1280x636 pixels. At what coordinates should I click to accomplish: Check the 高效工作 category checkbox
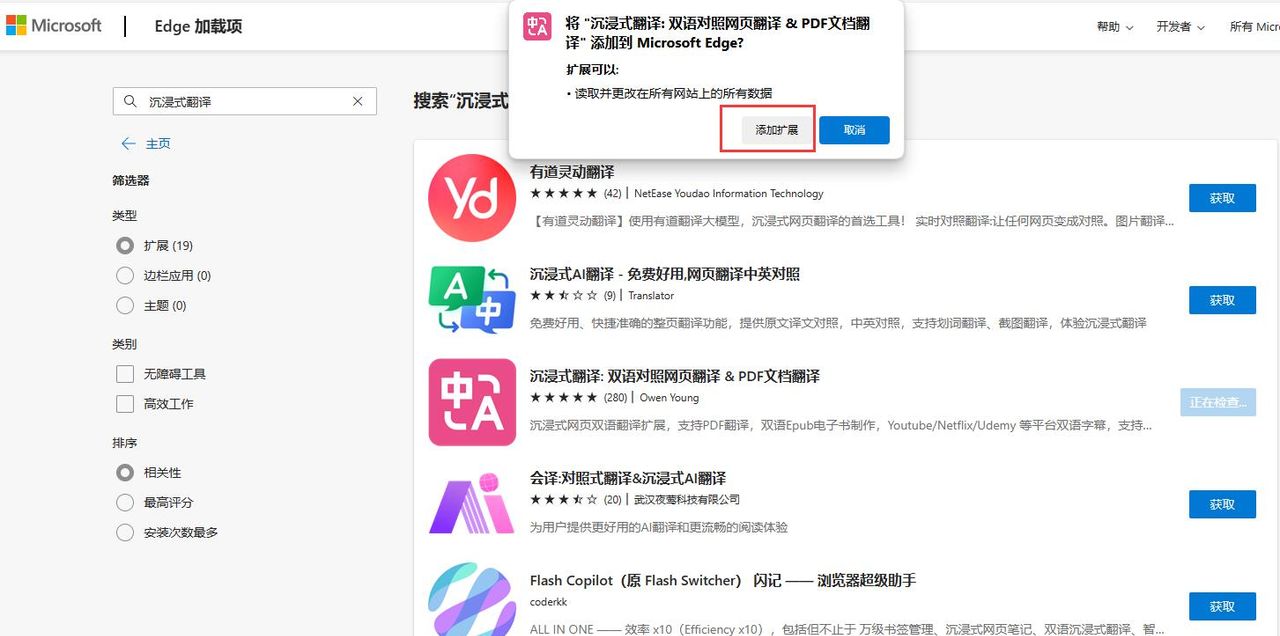point(125,404)
